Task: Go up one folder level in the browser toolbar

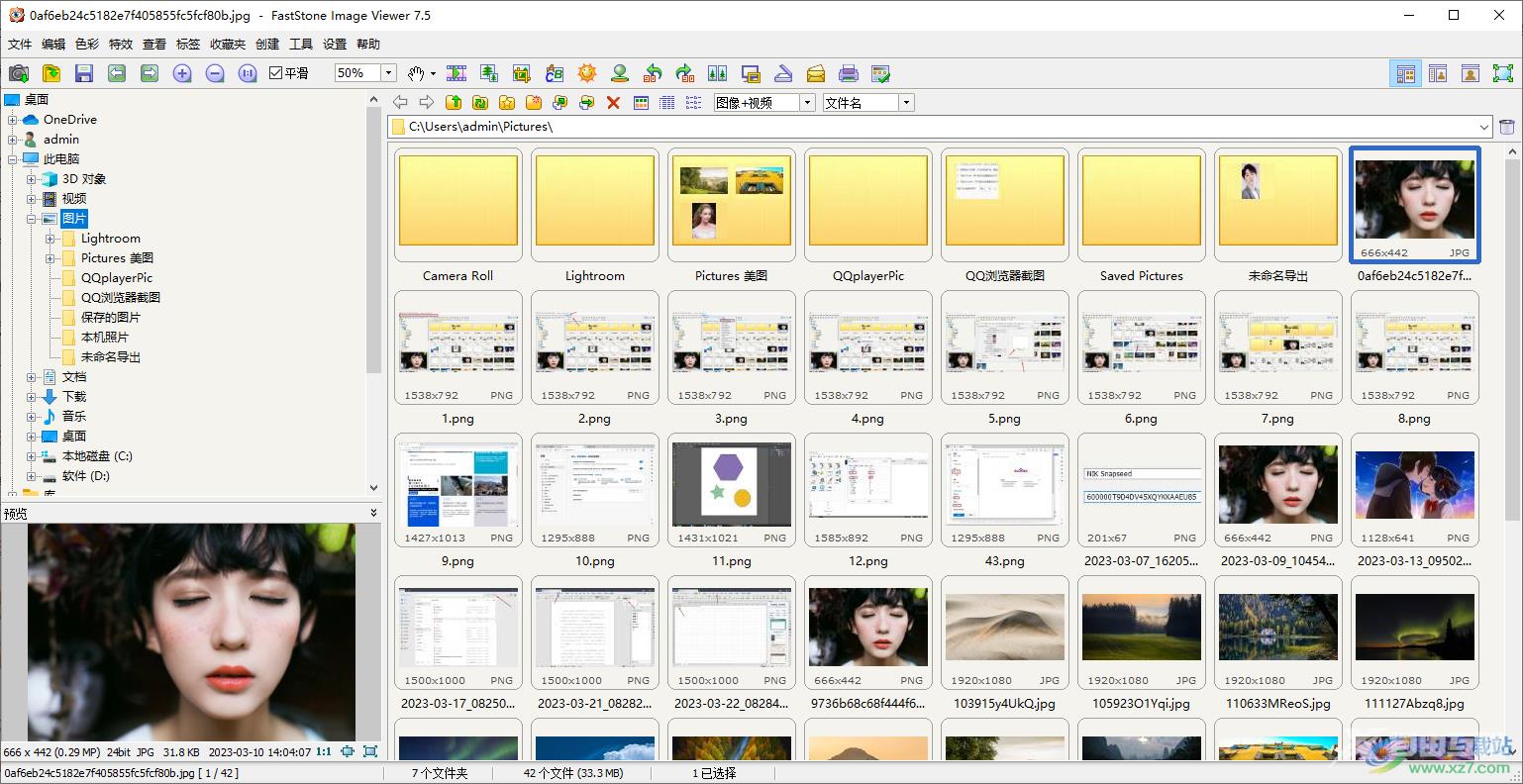Action: [454, 102]
